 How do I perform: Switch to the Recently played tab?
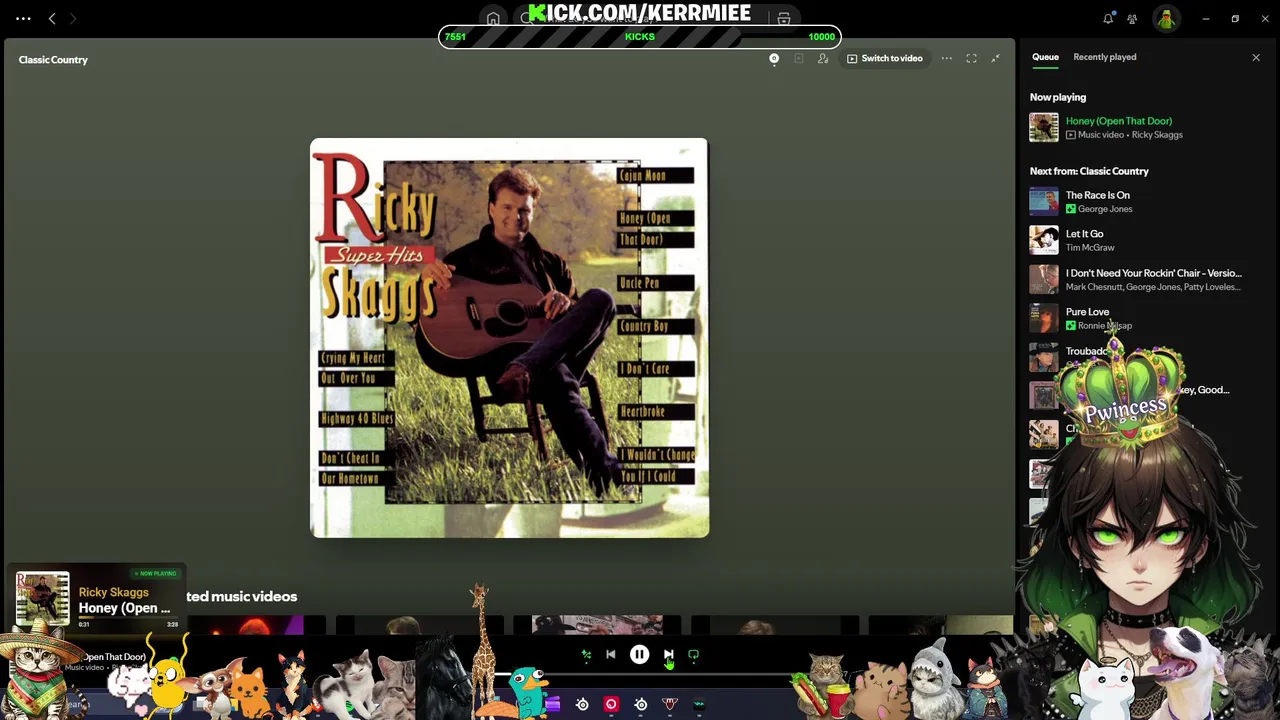(x=1105, y=57)
